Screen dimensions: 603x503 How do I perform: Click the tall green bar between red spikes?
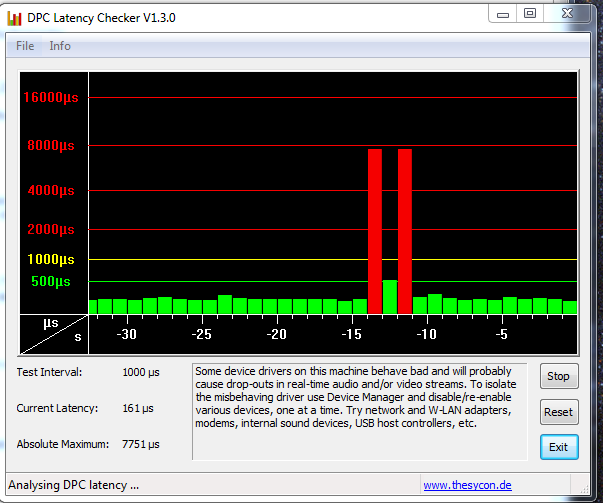(x=390, y=297)
